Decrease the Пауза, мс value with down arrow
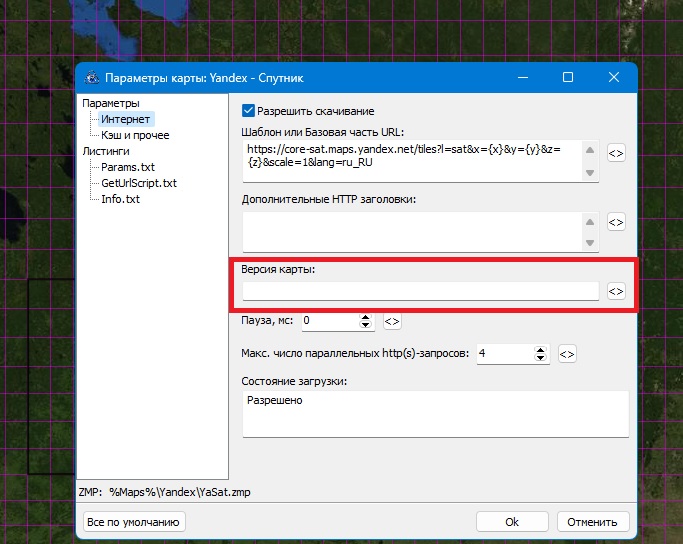683x544 pixels. point(365,326)
